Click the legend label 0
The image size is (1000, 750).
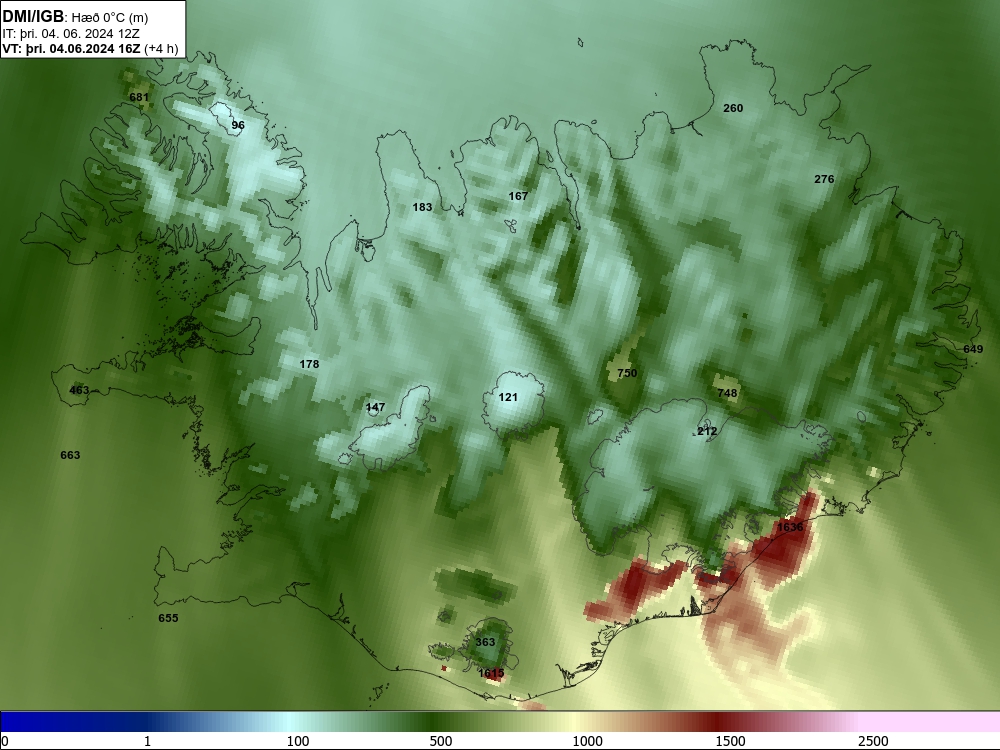(5, 741)
